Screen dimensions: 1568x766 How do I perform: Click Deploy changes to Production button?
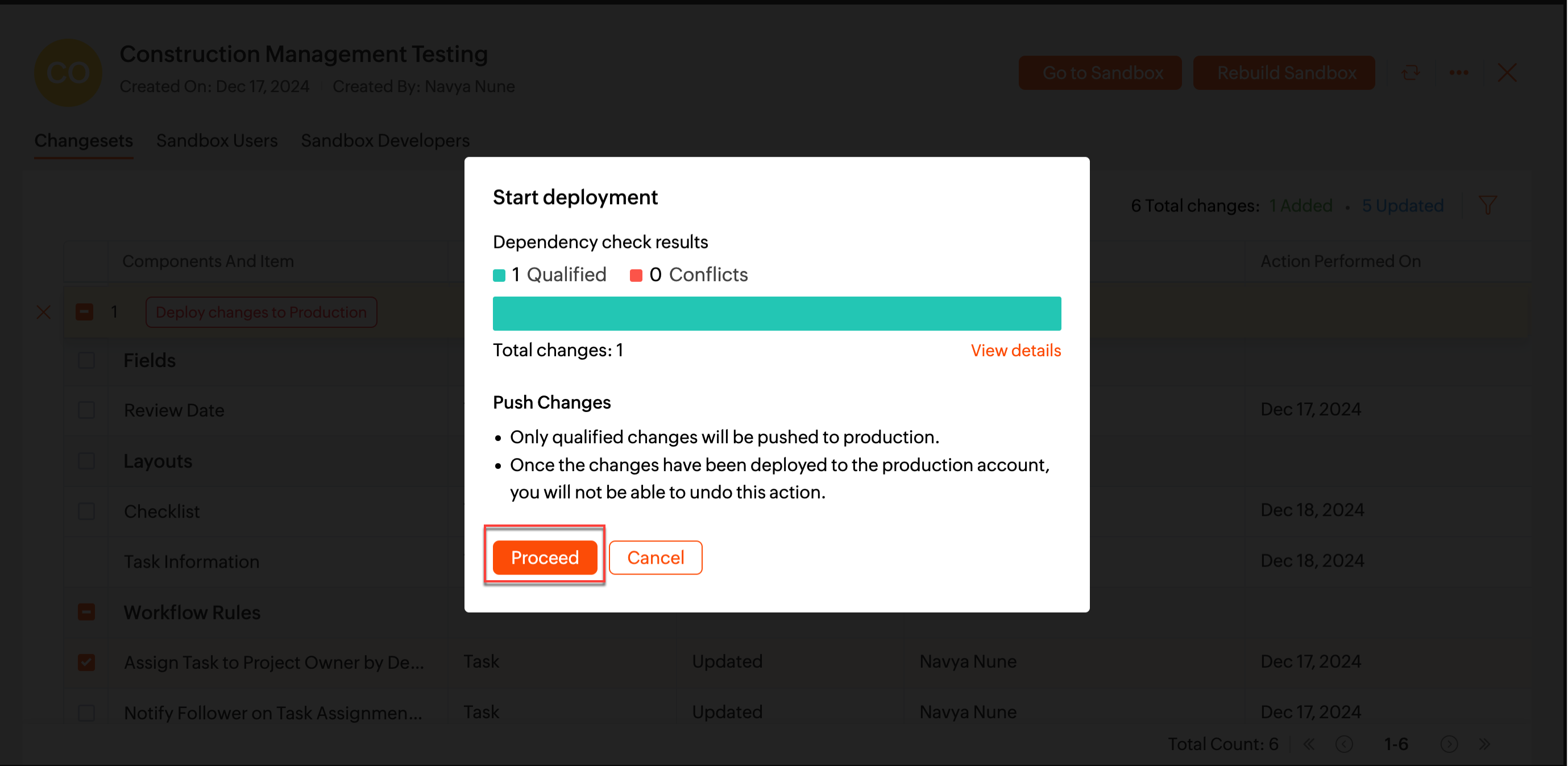[261, 312]
